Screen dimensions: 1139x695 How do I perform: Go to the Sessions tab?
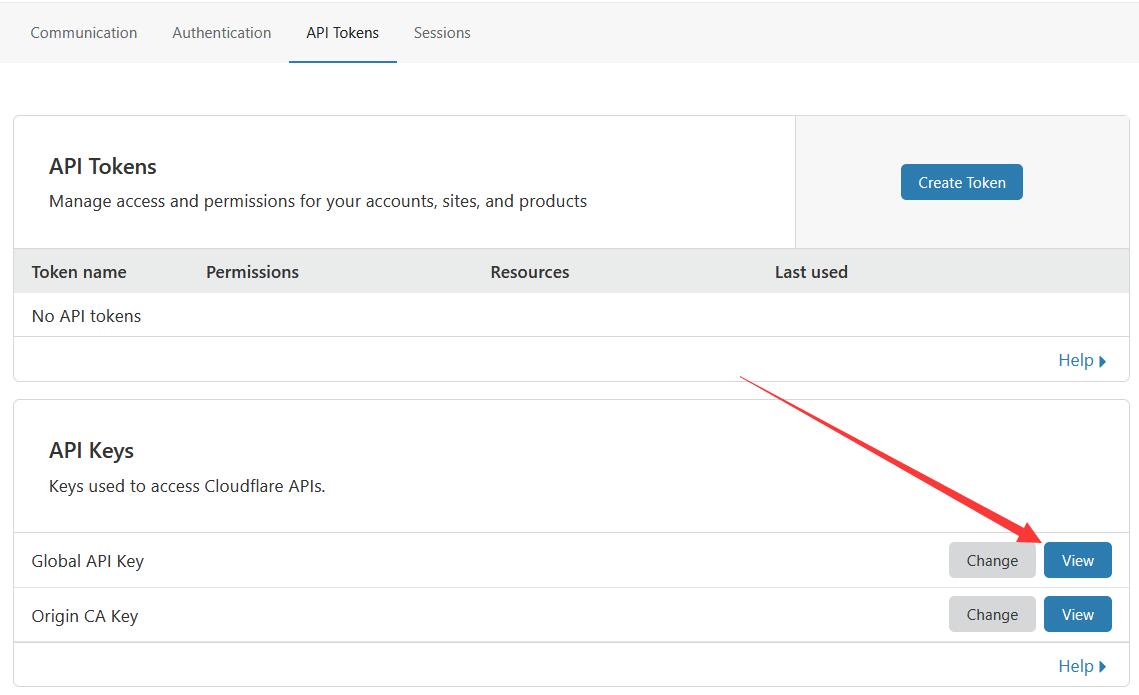tap(442, 33)
